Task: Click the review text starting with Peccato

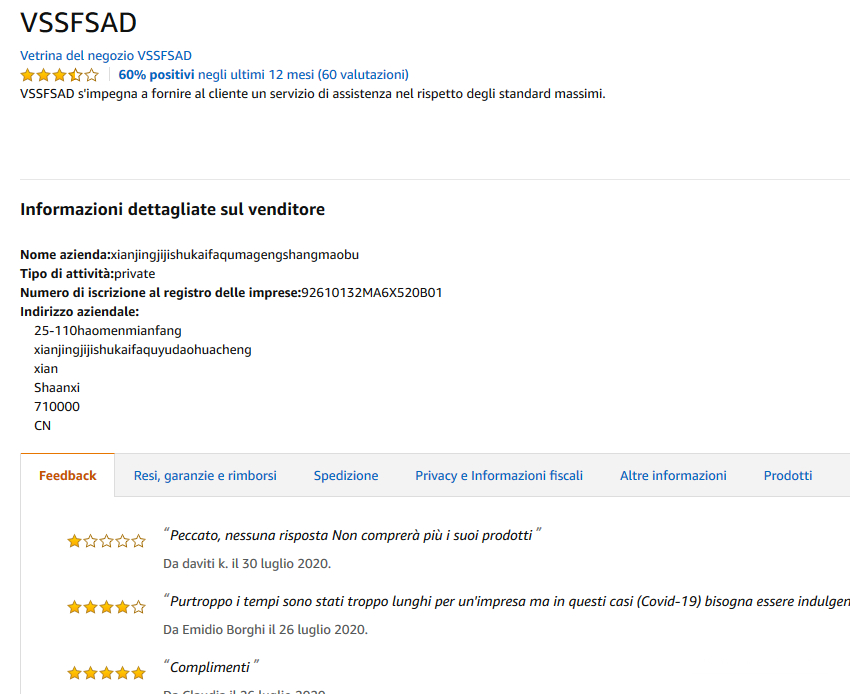Action: [351, 535]
